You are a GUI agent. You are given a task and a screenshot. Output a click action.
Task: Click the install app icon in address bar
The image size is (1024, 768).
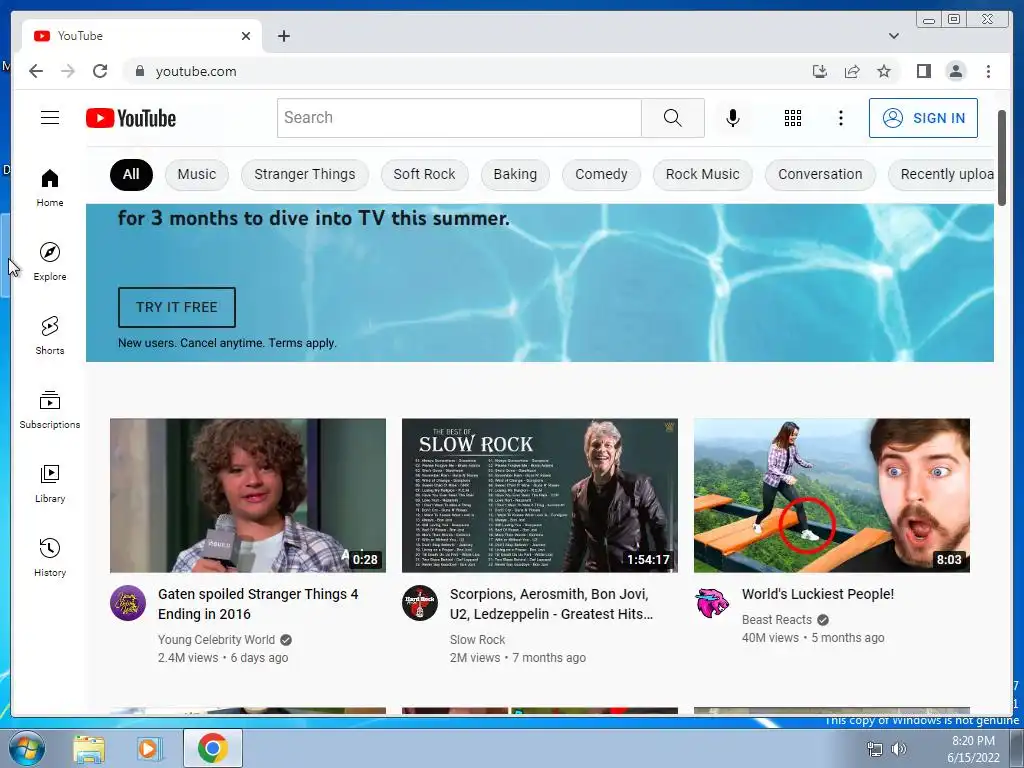pos(820,71)
